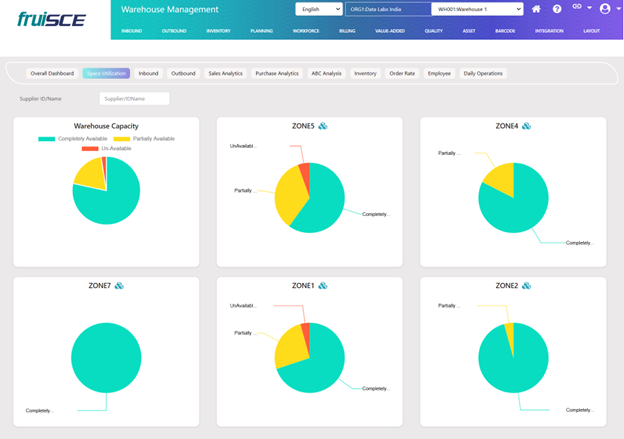Click the link icon in header
624x439 pixels.
tap(578, 9)
